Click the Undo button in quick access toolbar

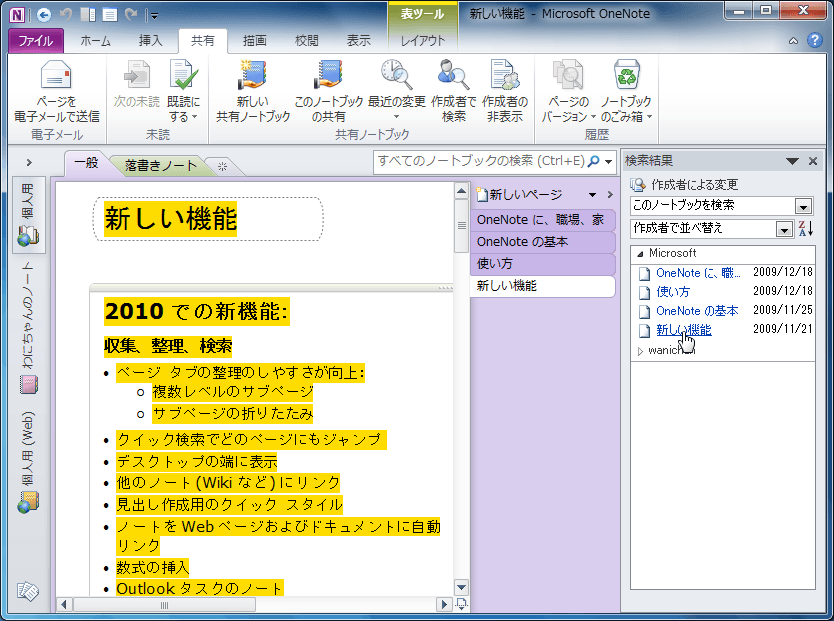tap(66, 14)
